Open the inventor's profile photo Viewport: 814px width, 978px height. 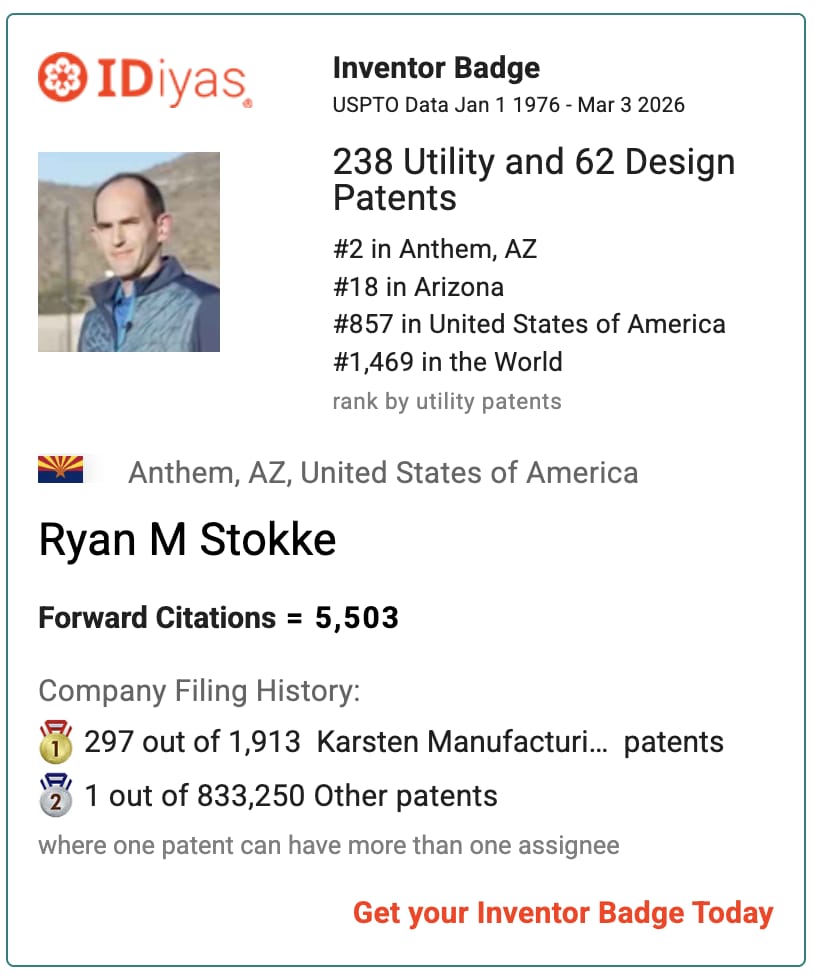[129, 252]
